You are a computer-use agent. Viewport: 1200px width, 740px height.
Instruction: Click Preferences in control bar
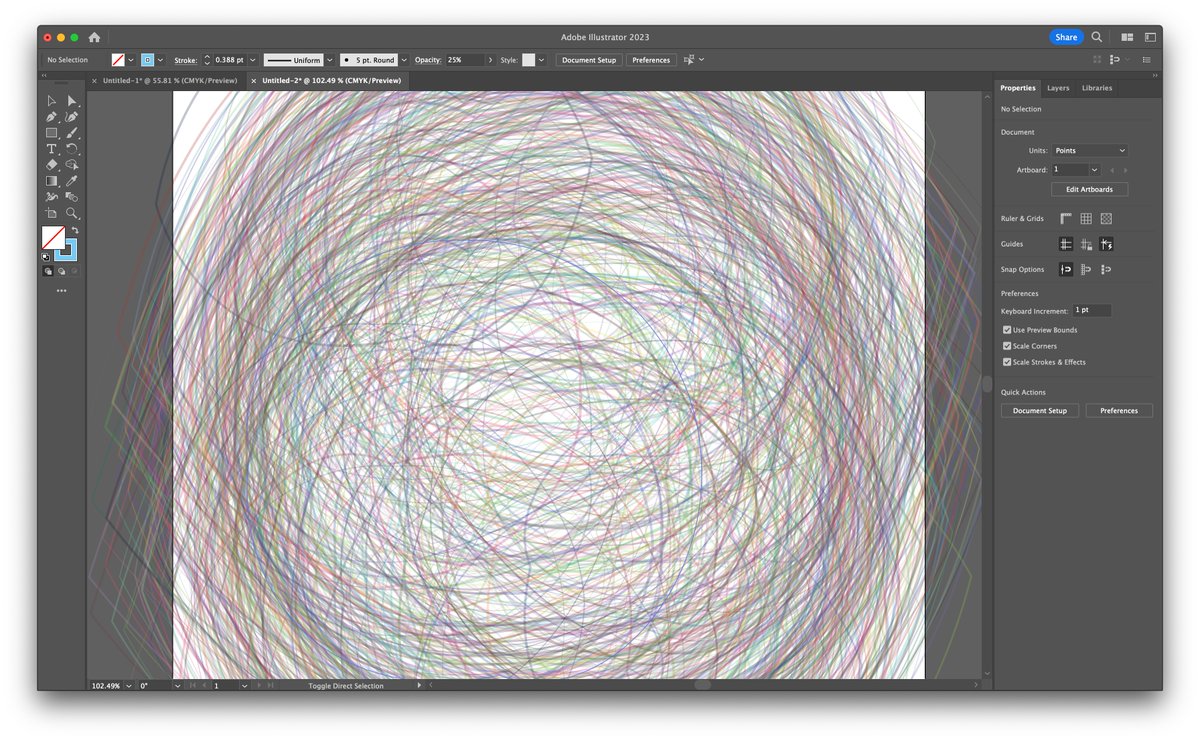pos(651,60)
